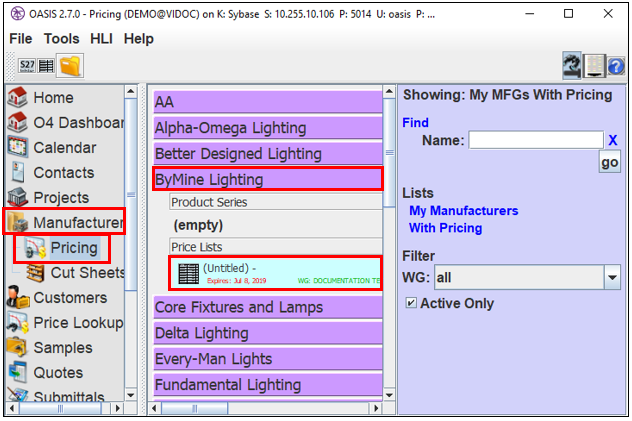Select the Fundamental Lighting row
Screen dimensions: 632x421
coord(268,385)
